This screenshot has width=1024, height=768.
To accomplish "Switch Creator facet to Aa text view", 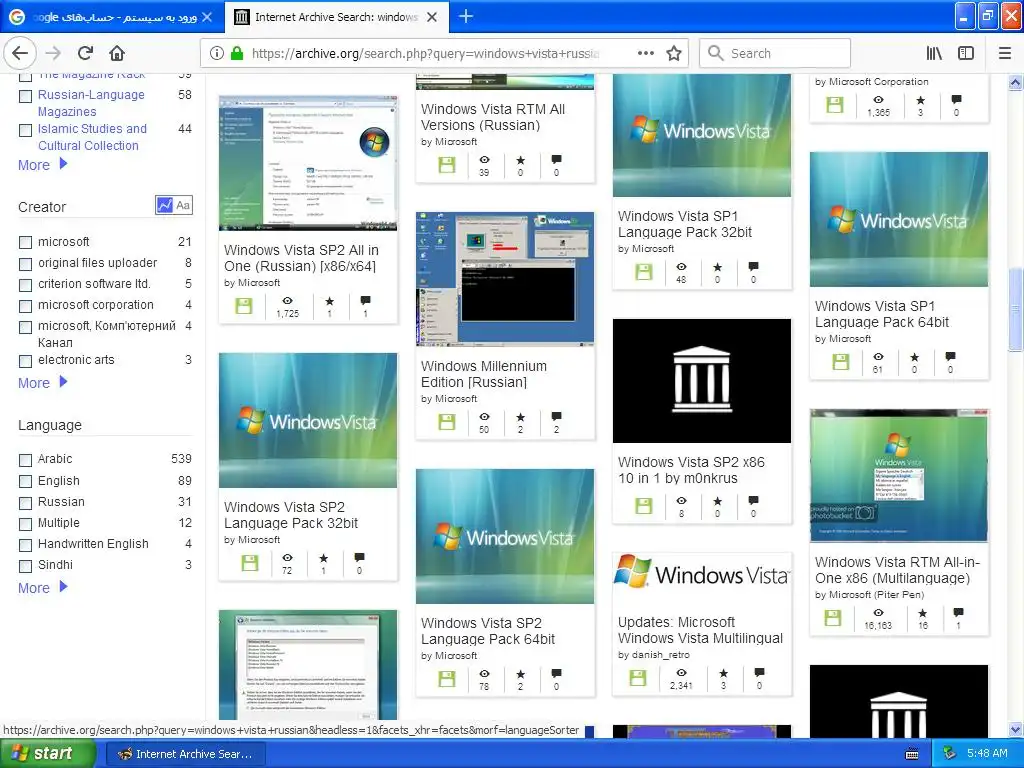I will [x=183, y=205].
